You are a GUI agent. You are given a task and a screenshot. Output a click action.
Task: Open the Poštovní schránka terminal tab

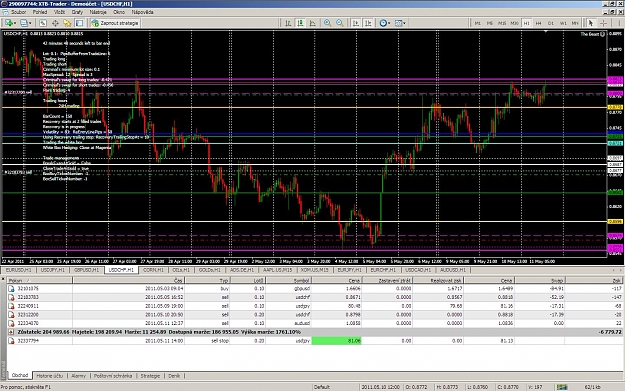click(113, 376)
